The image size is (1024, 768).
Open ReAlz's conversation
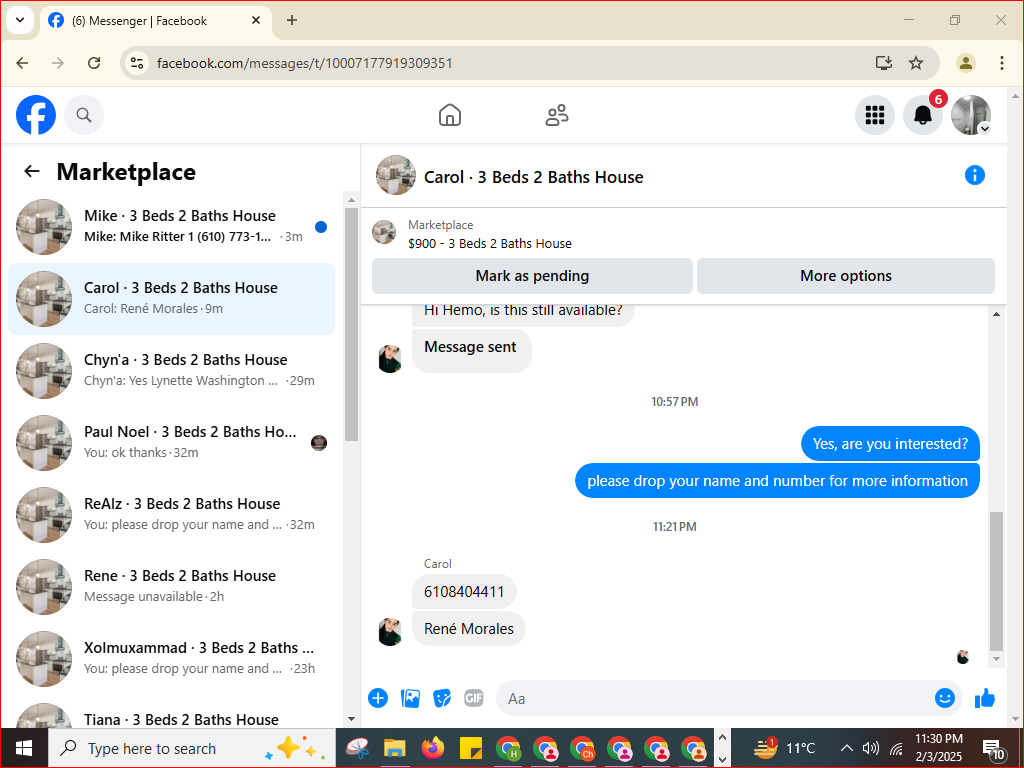(172, 515)
